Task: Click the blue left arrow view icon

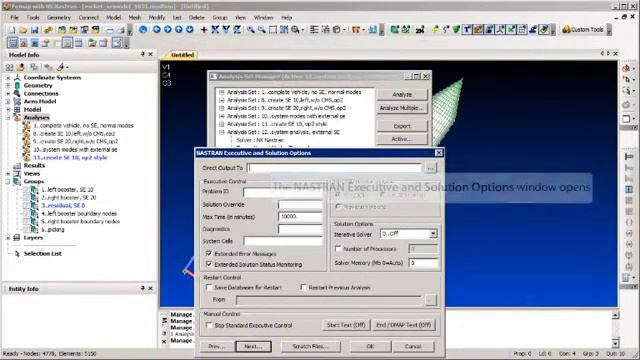Action: (x=156, y=29)
